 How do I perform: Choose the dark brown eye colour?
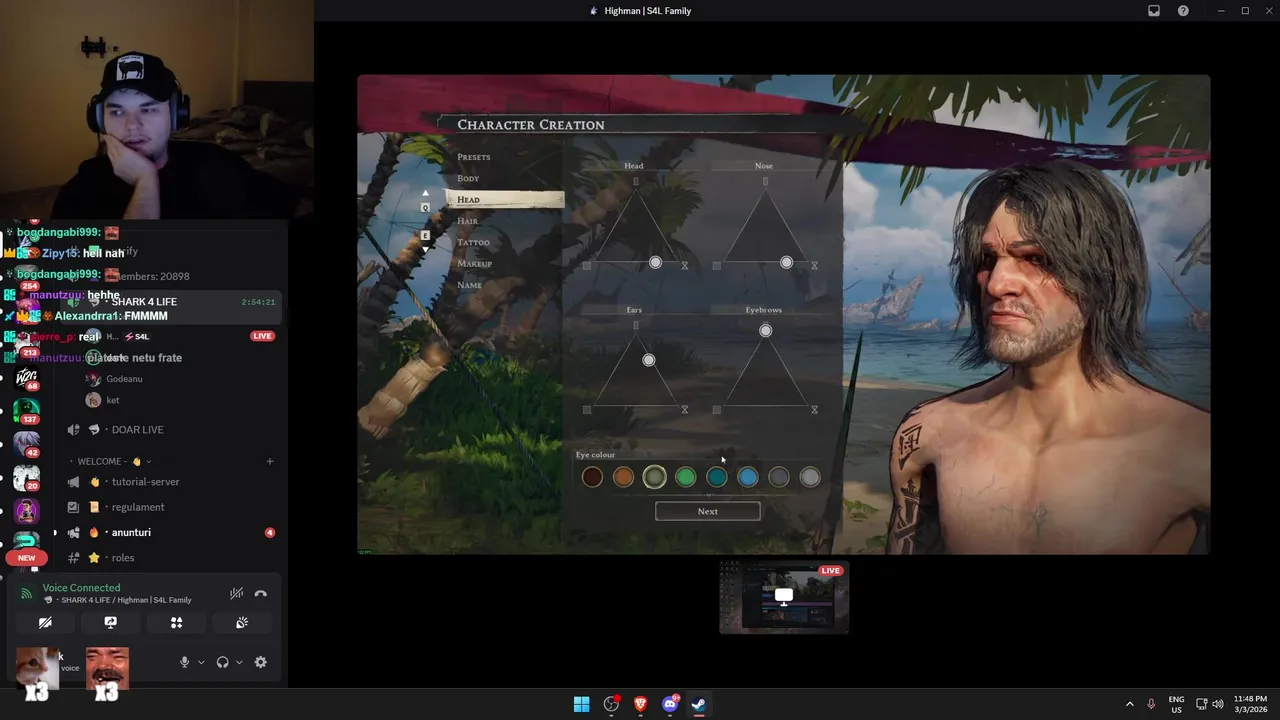592,478
